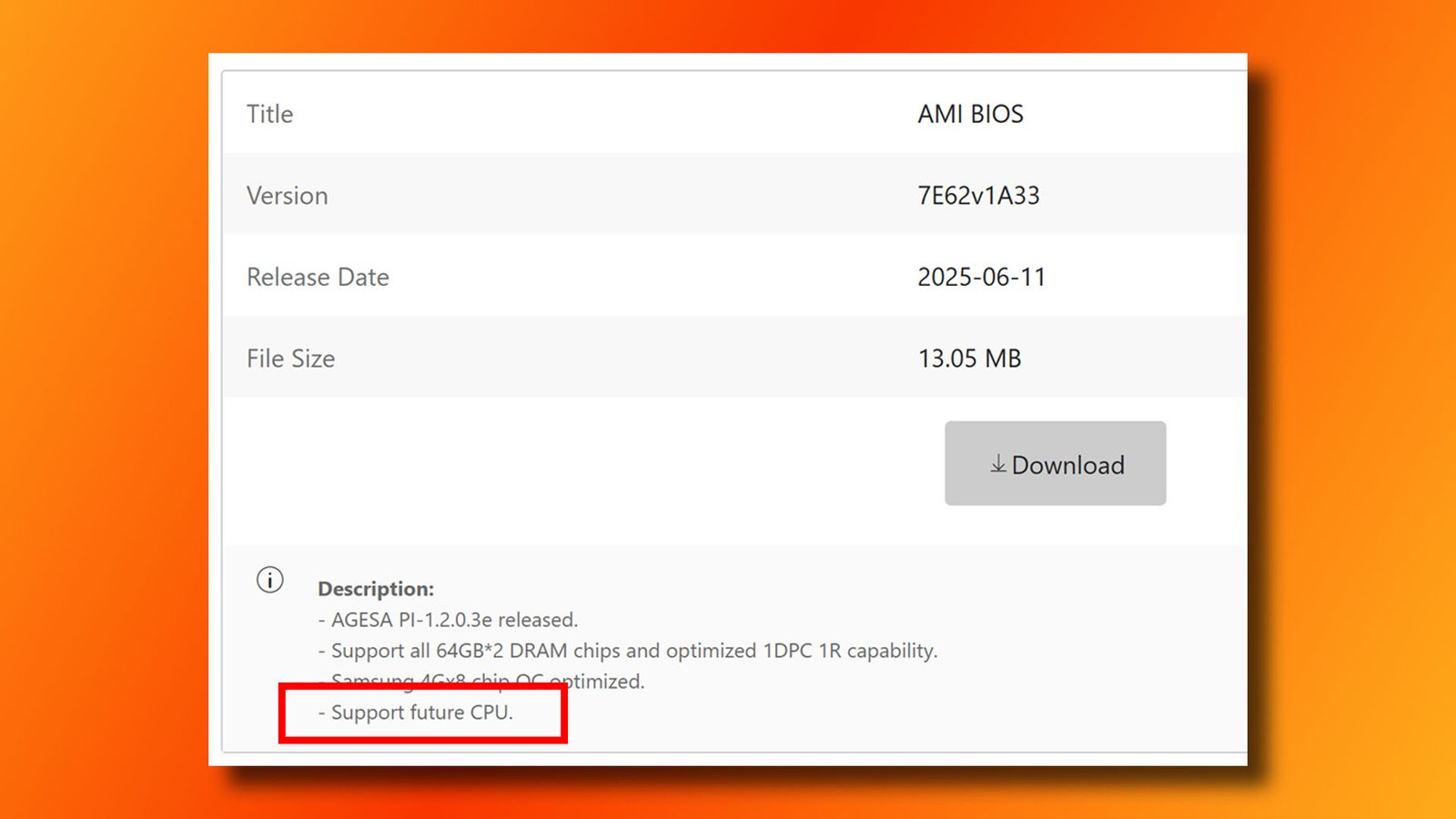
Task: Click the 'Support all 64GB*2 DRAM chips' line
Action: click(627, 651)
